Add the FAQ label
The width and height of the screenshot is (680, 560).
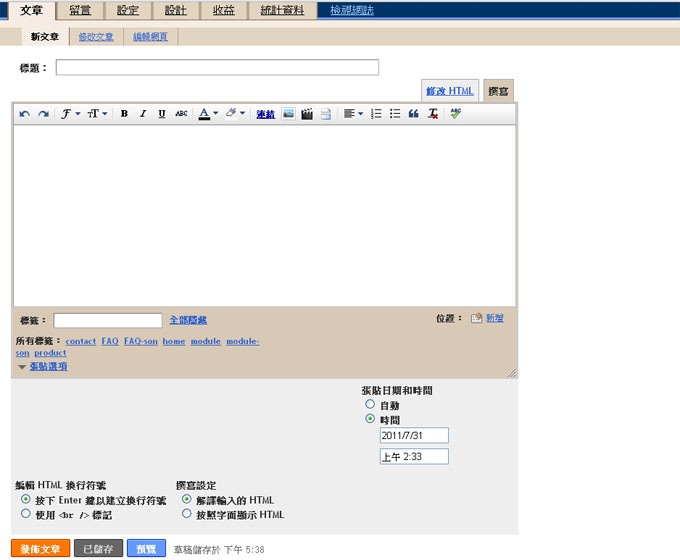pyautogui.click(x=110, y=341)
